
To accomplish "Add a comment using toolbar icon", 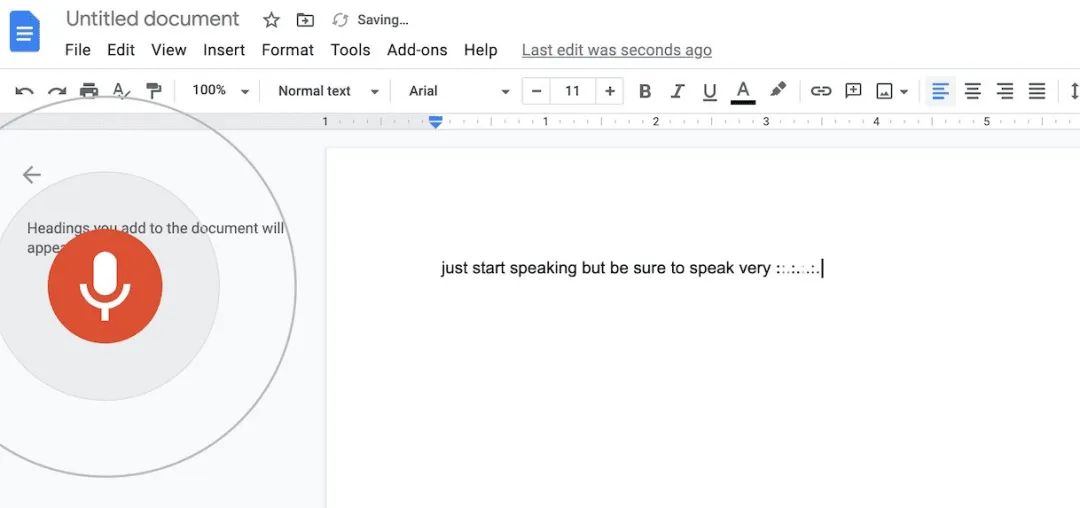I will pos(853,91).
